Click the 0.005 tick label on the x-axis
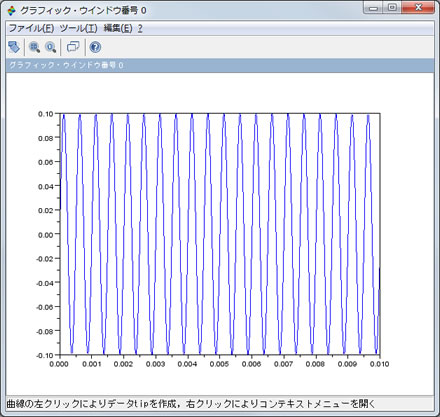This screenshot has width=440, height=417. pyautogui.click(x=219, y=364)
